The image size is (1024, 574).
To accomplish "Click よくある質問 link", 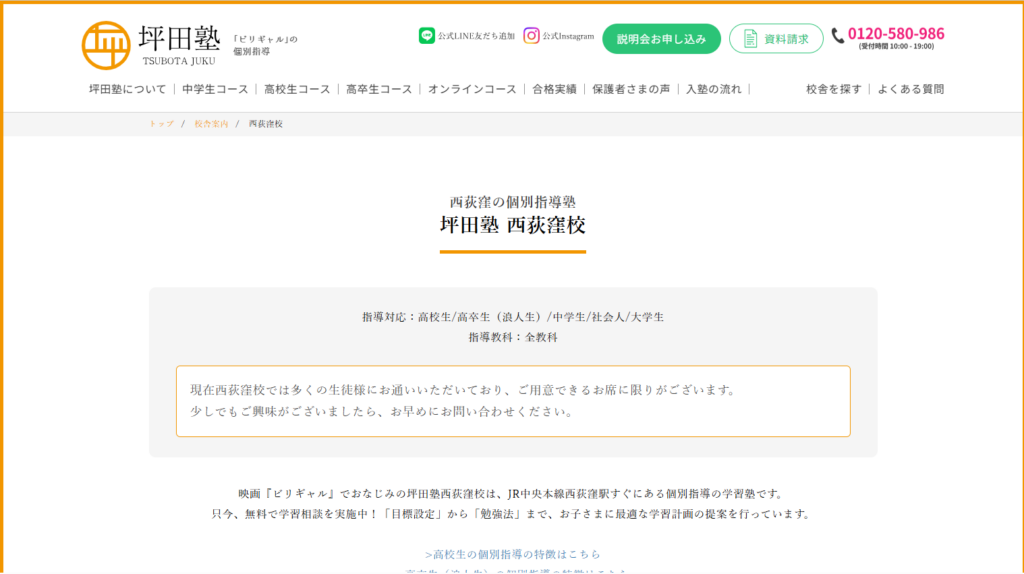I will tap(911, 89).
